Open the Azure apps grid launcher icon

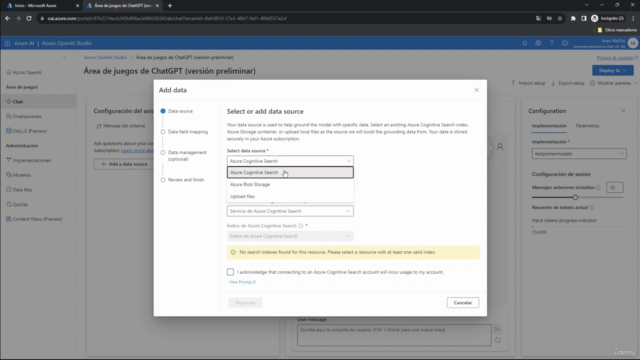pos(7,43)
